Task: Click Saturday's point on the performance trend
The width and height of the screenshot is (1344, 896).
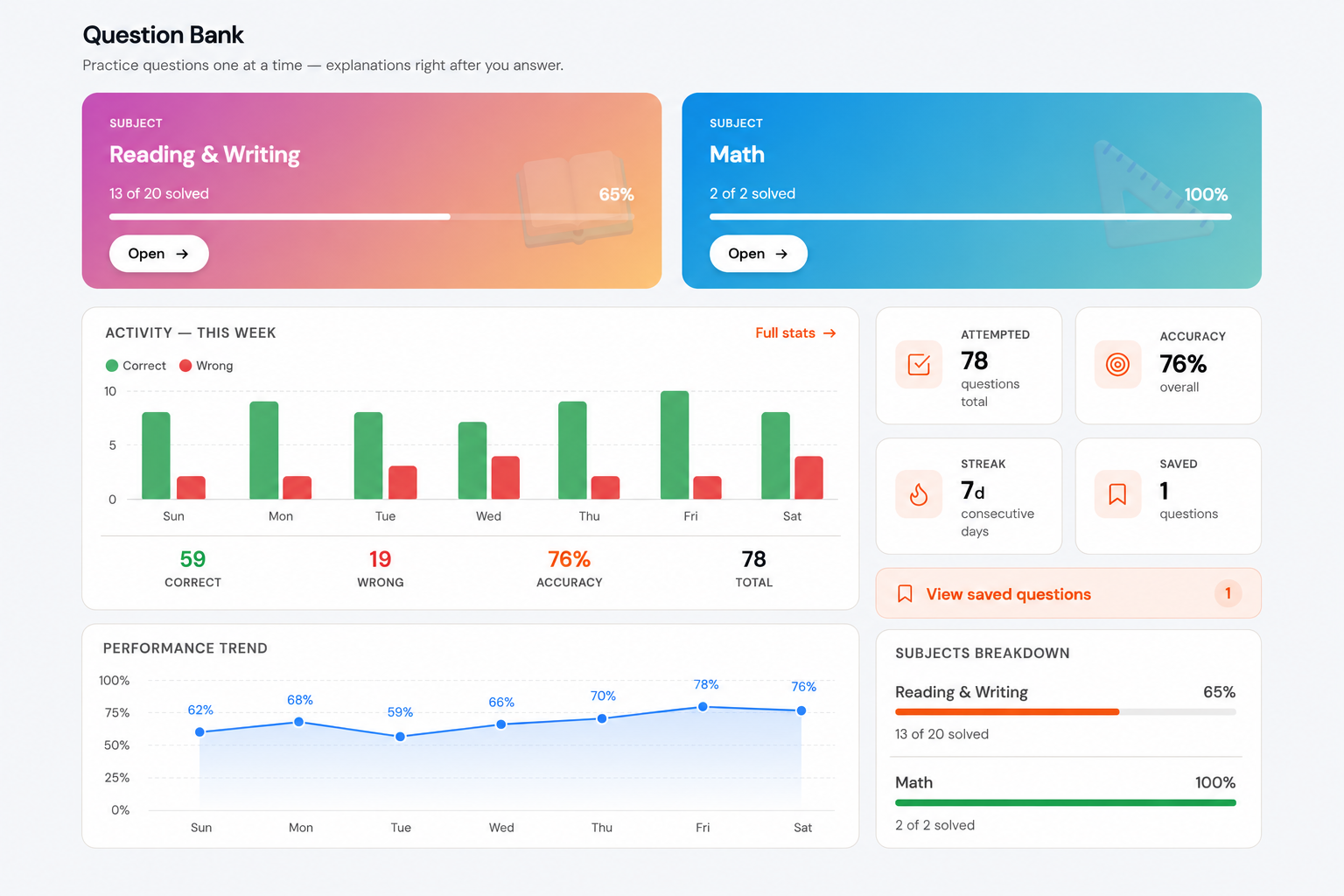Action: (801, 710)
